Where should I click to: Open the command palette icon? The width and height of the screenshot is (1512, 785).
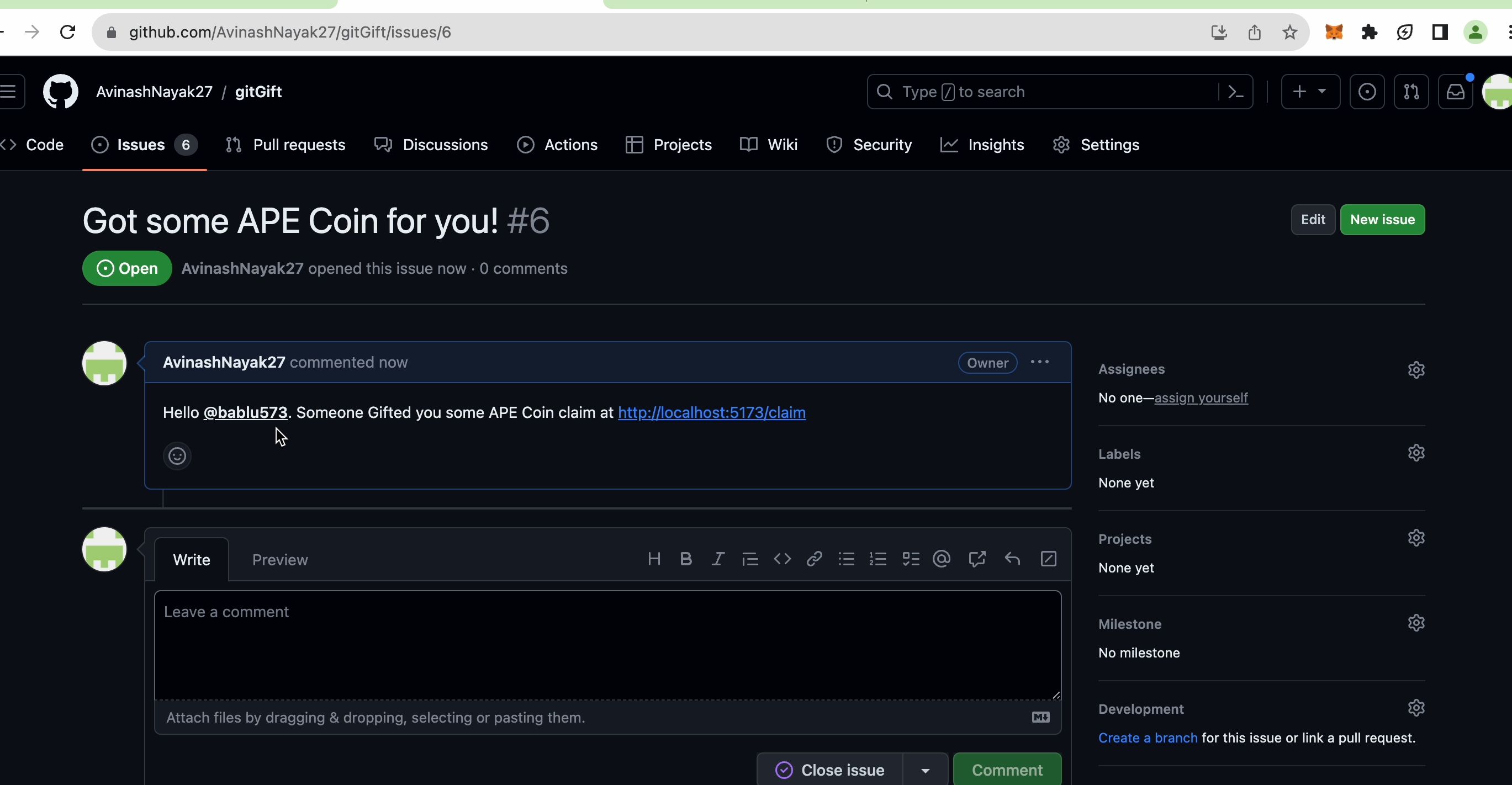1235,92
